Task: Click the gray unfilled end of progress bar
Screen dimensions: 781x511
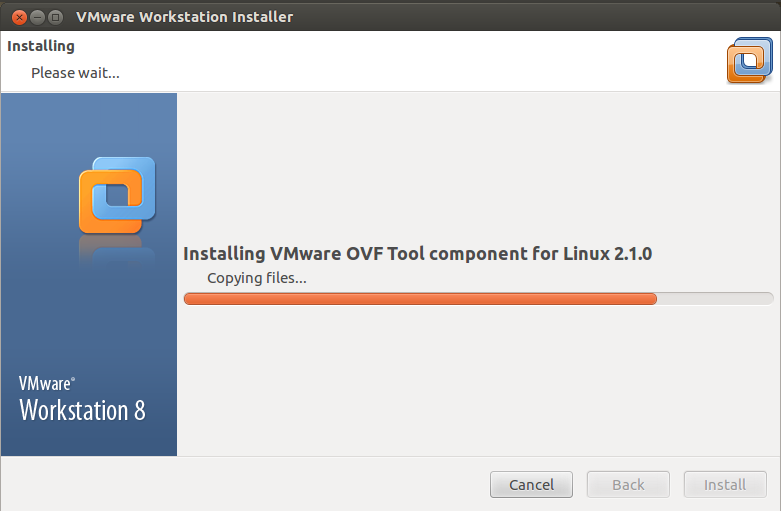Action: pyautogui.click(x=715, y=298)
